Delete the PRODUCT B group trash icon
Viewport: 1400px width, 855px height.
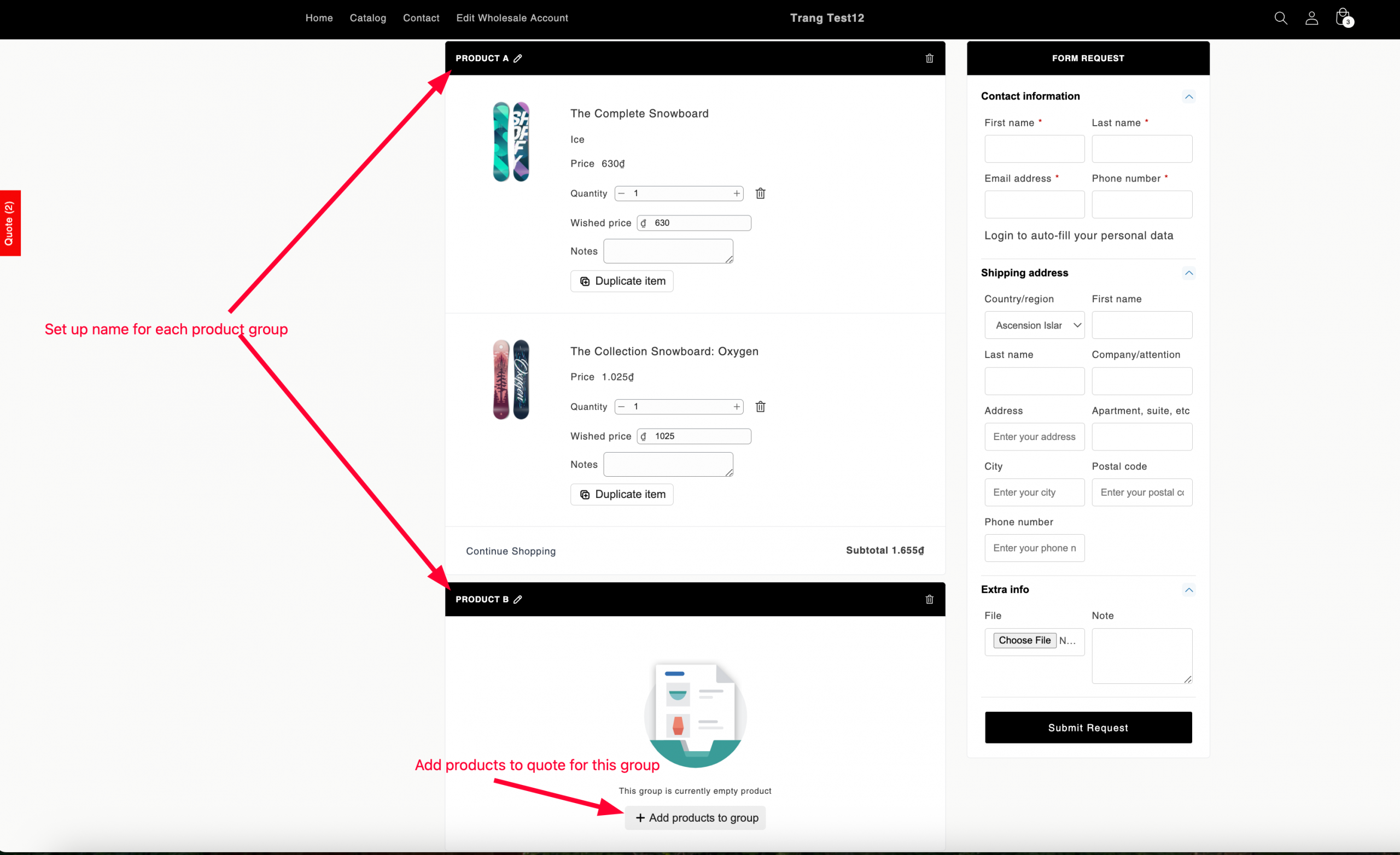(x=930, y=599)
